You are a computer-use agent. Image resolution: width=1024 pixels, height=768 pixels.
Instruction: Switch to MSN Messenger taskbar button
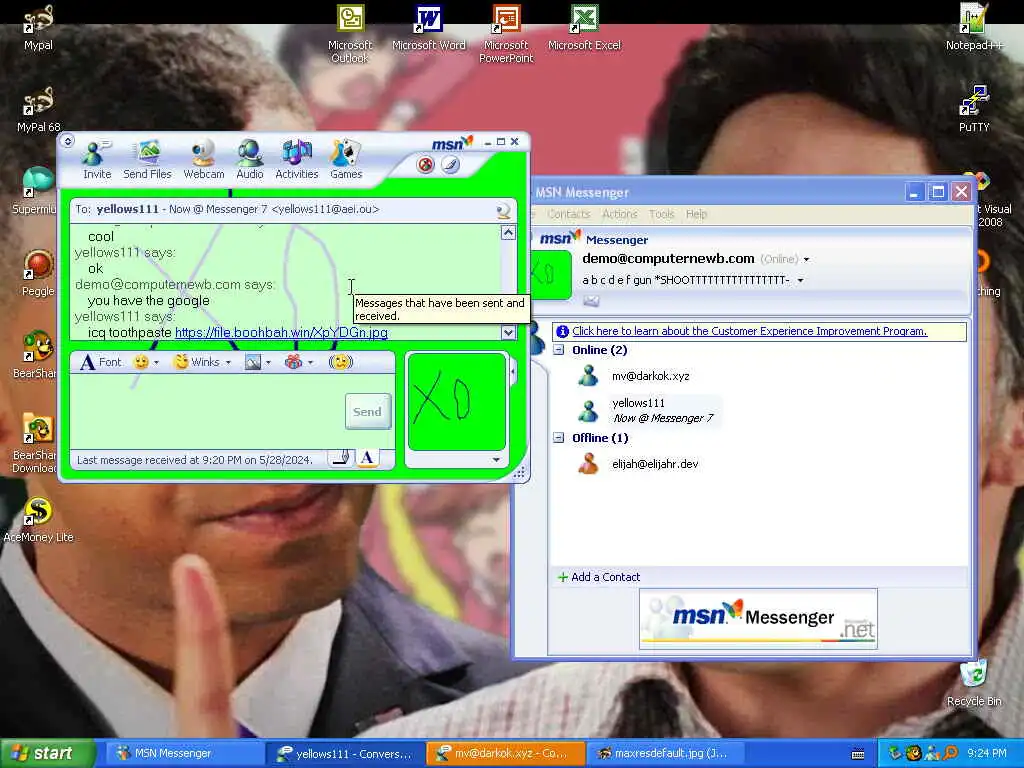pyautogui.click(x=185, y=754)
